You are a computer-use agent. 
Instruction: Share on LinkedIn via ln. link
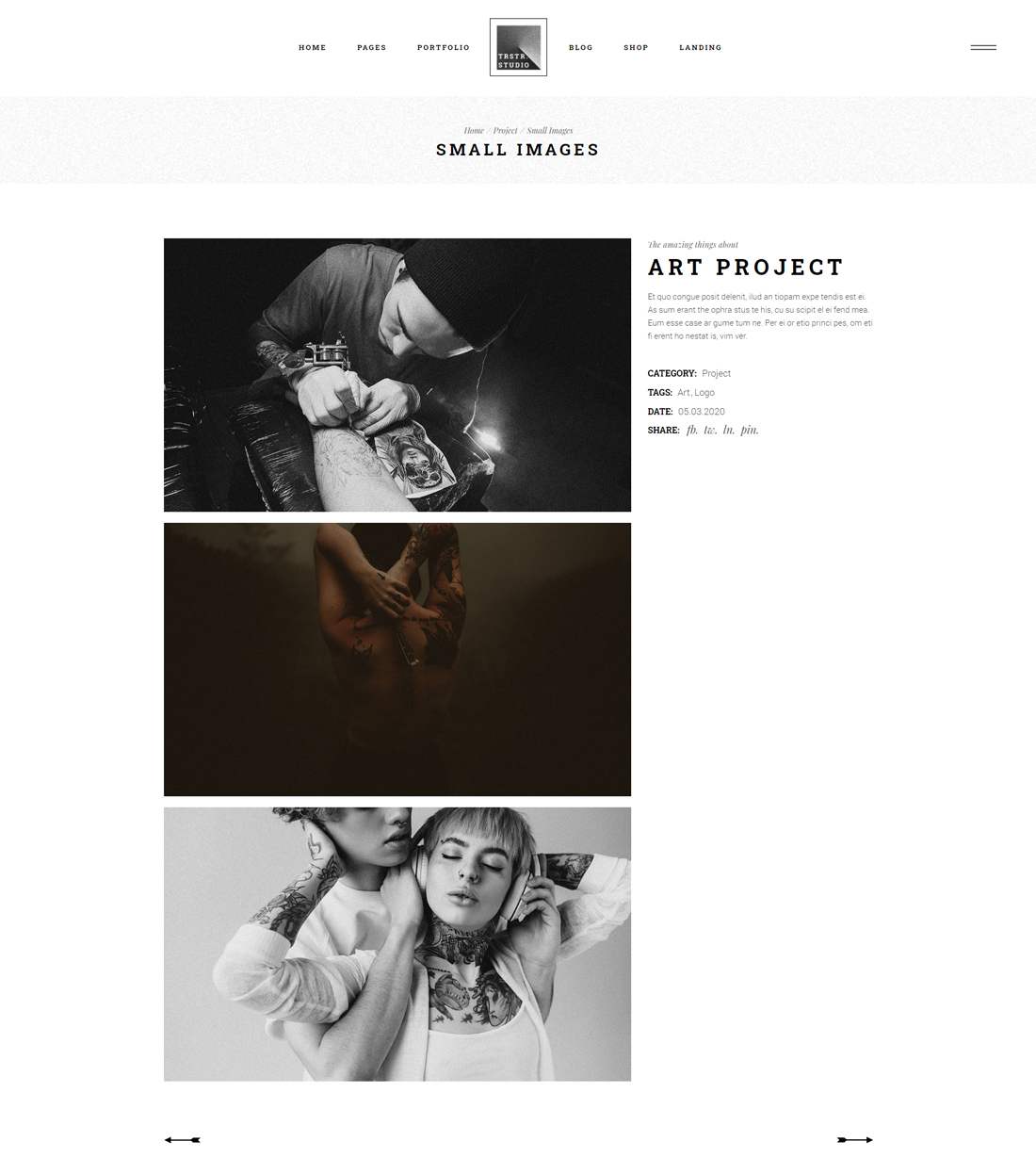[x=729, y=431]
